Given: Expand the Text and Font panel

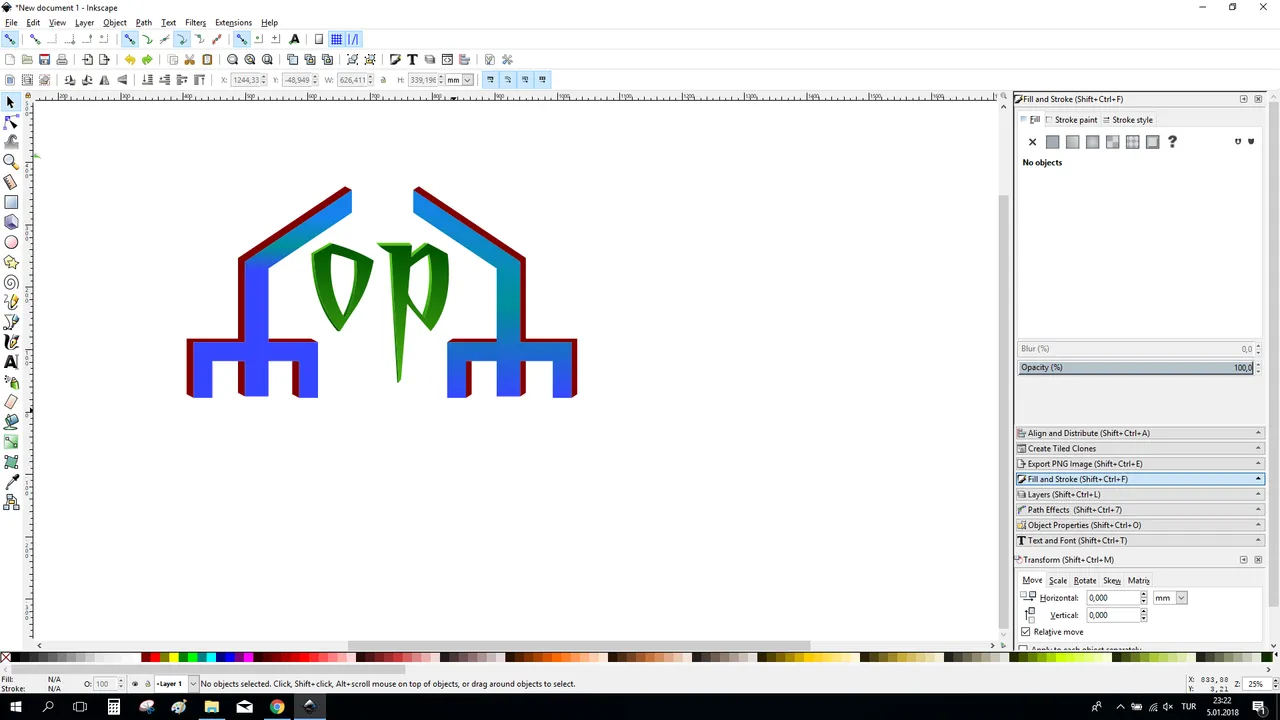Looking at the screenshot, I should [1140, 540].
